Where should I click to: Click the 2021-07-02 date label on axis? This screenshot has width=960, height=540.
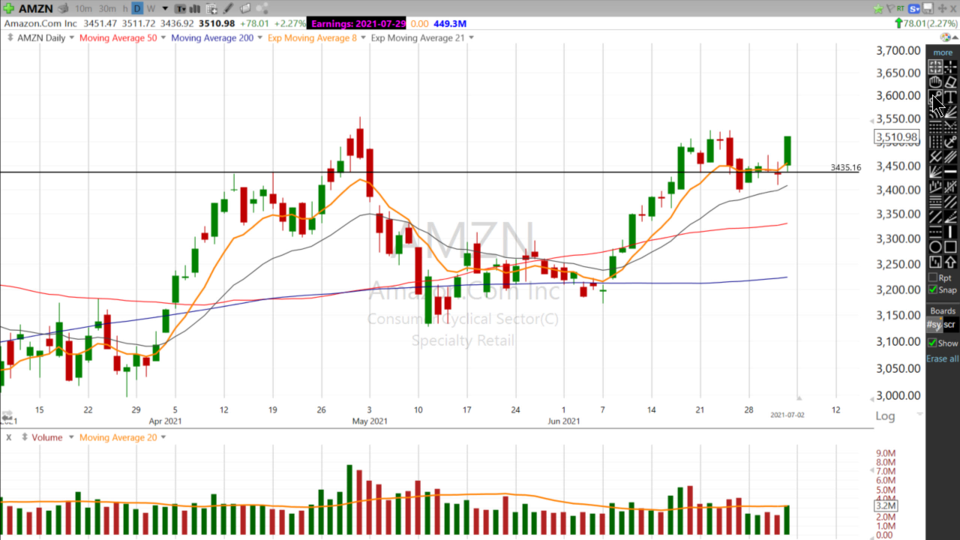(x=787, y=415)
